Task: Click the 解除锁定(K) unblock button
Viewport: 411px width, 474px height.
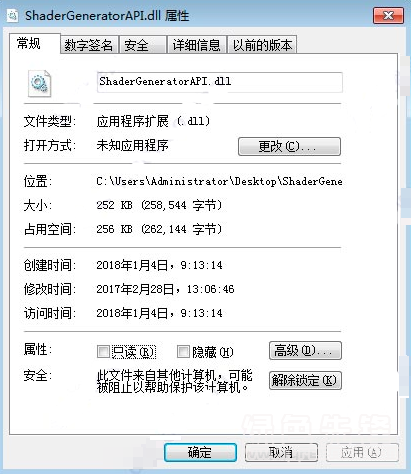Action: (305, 380)
